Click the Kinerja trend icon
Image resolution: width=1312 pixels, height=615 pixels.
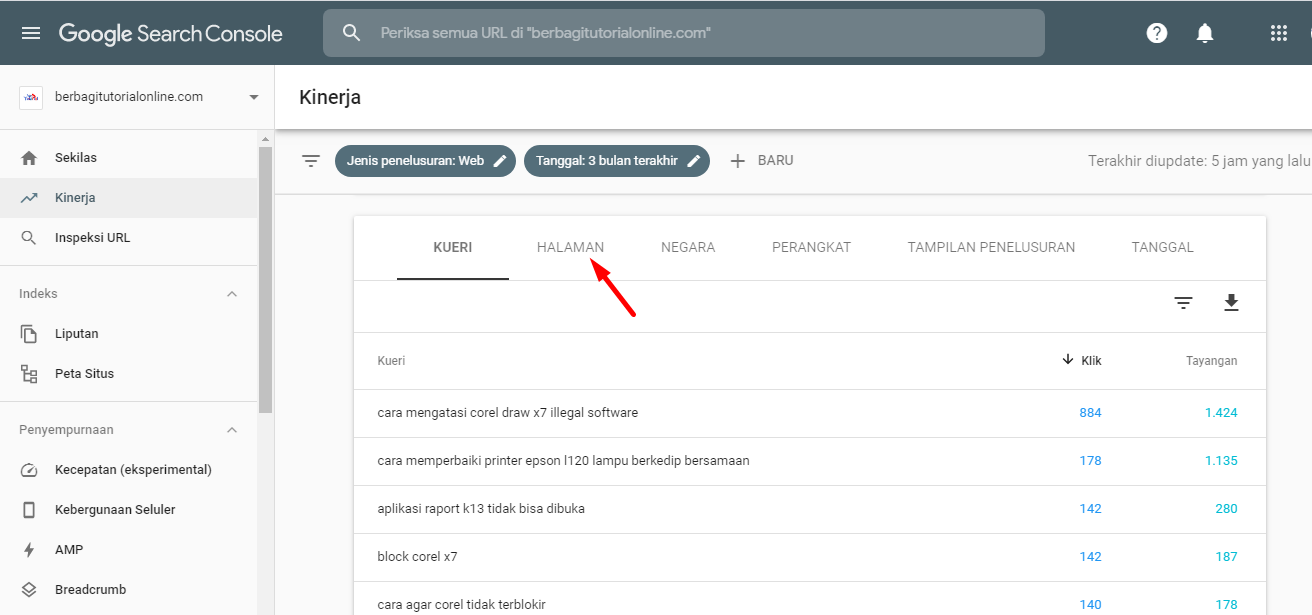click(29, 198)
